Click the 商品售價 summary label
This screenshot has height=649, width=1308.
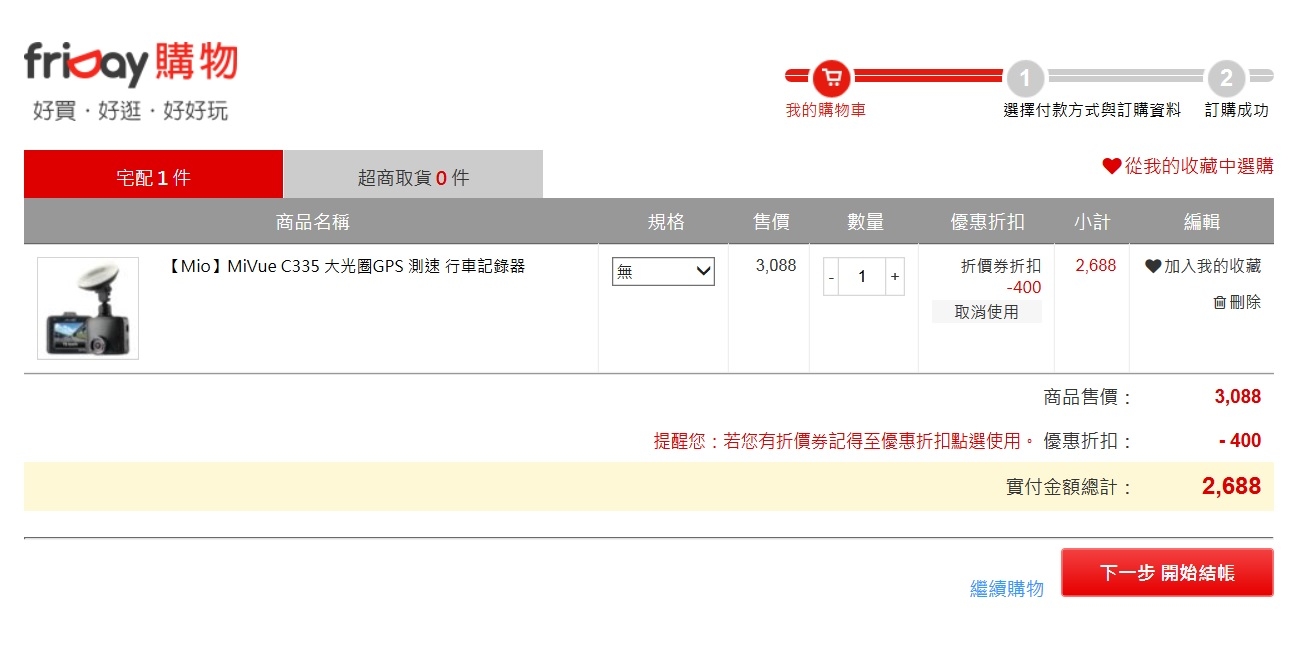coord(1088,398)
